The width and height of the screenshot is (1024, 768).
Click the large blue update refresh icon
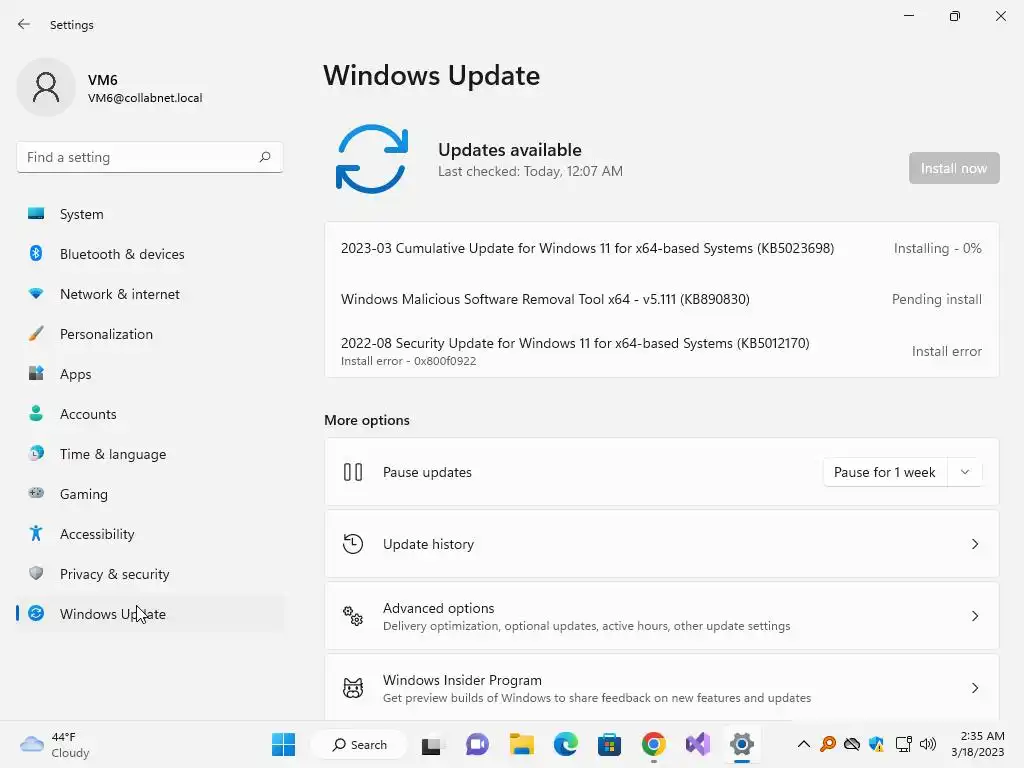coord(372,159)
